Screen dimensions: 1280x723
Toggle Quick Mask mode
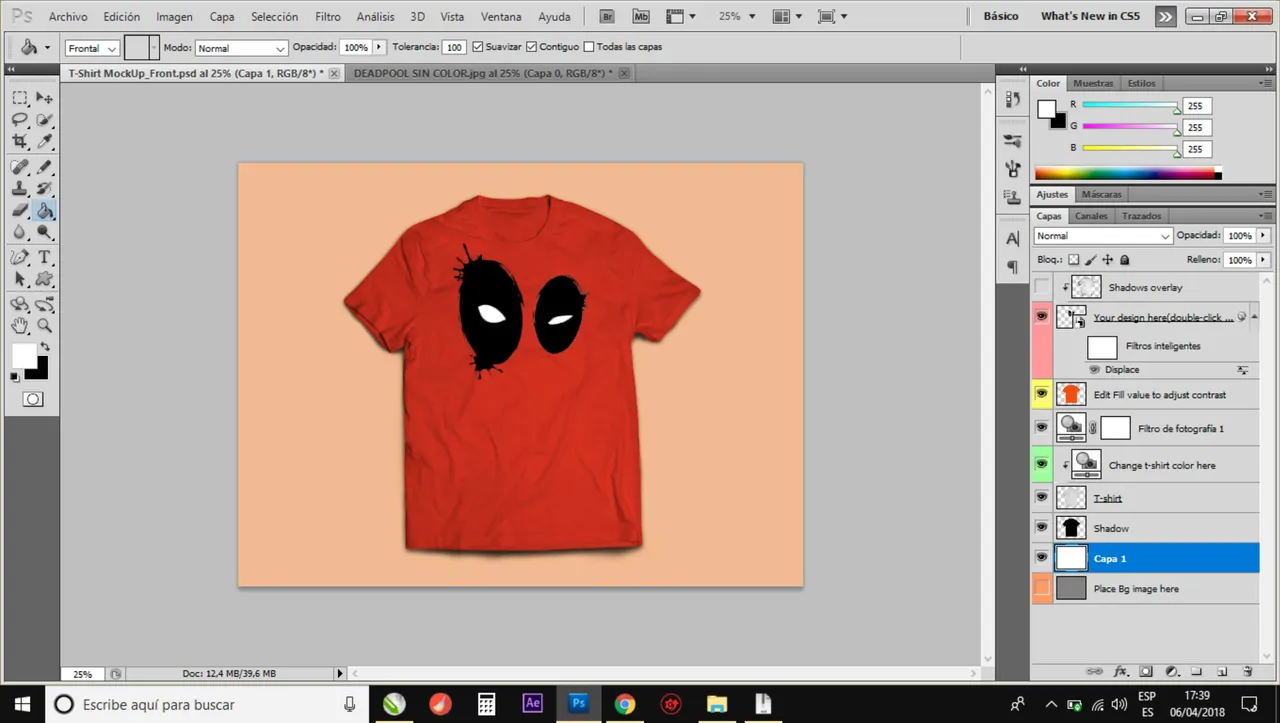pyautogui.click(x=33, y=399)
